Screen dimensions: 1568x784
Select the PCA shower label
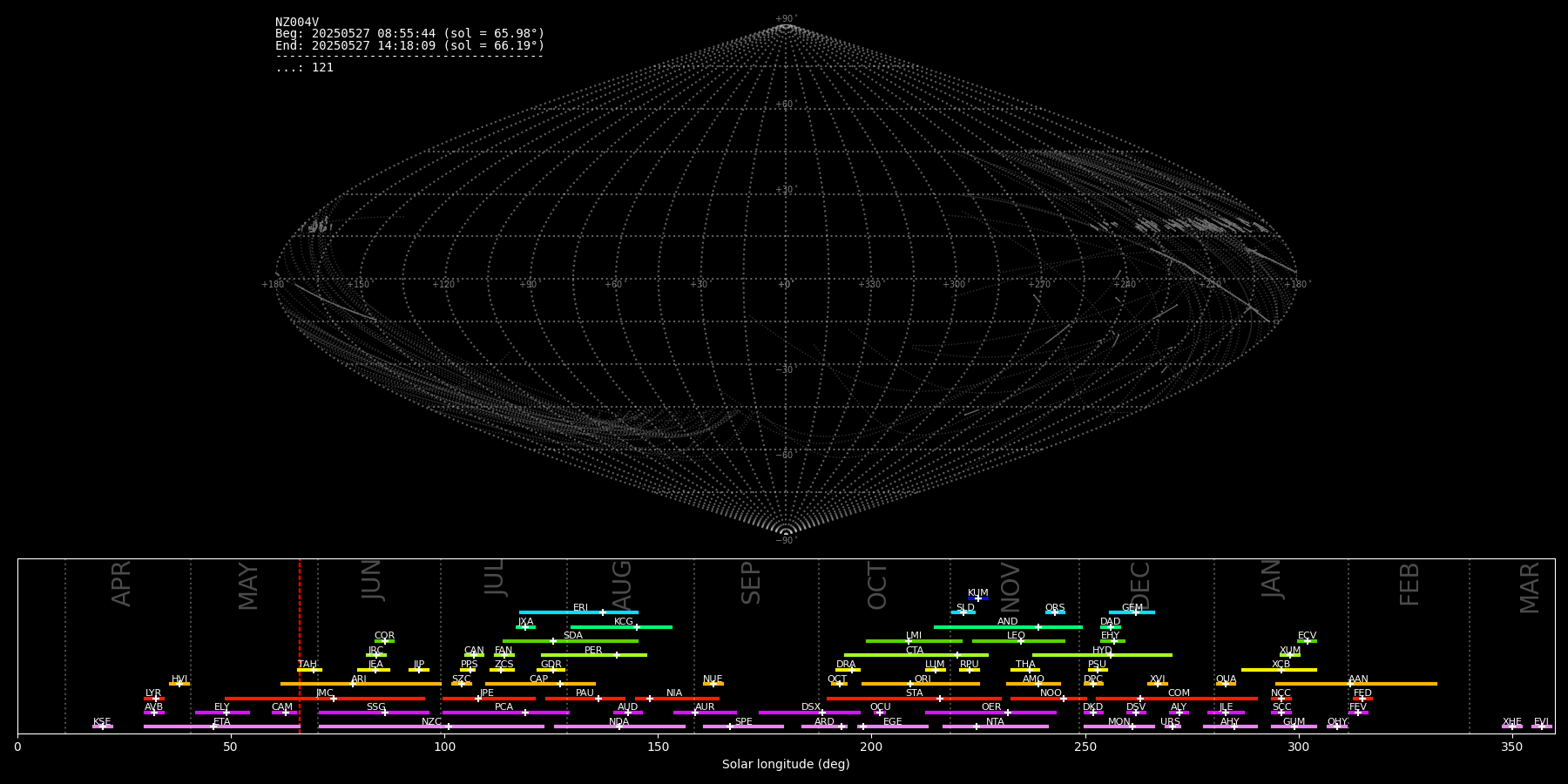pyautogui.click(x=504, y=707)
